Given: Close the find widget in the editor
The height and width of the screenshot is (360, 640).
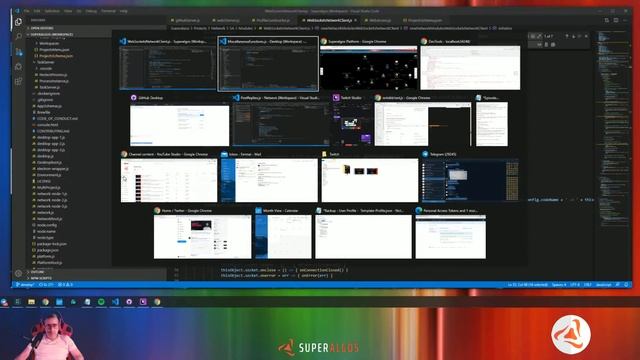Looking at the screenshot, I should [587, 36].
